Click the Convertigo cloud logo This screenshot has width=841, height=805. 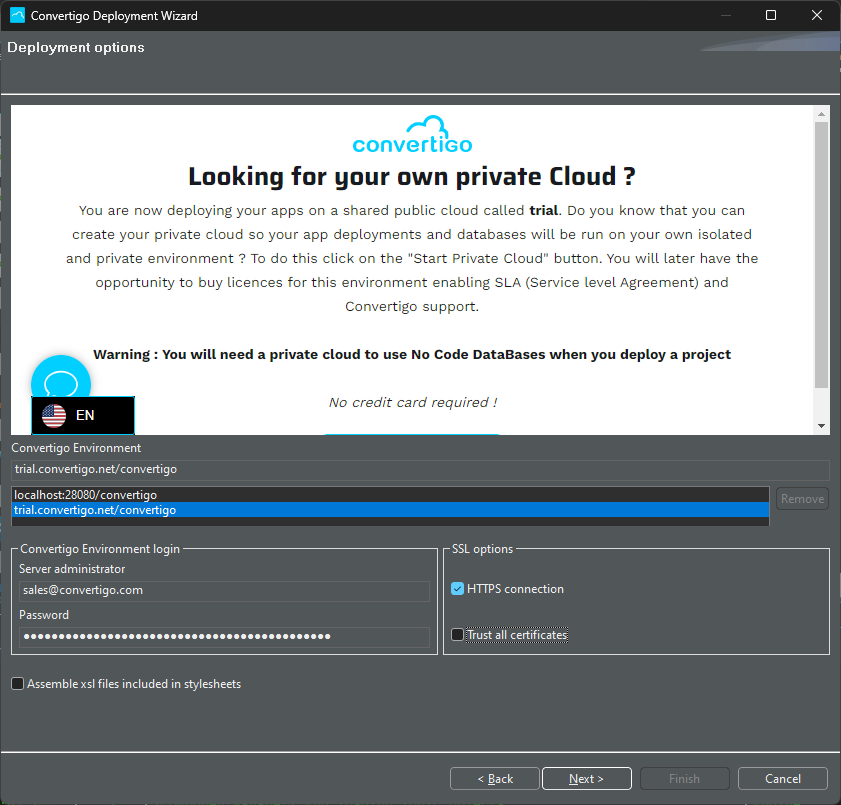coord(412,134)
